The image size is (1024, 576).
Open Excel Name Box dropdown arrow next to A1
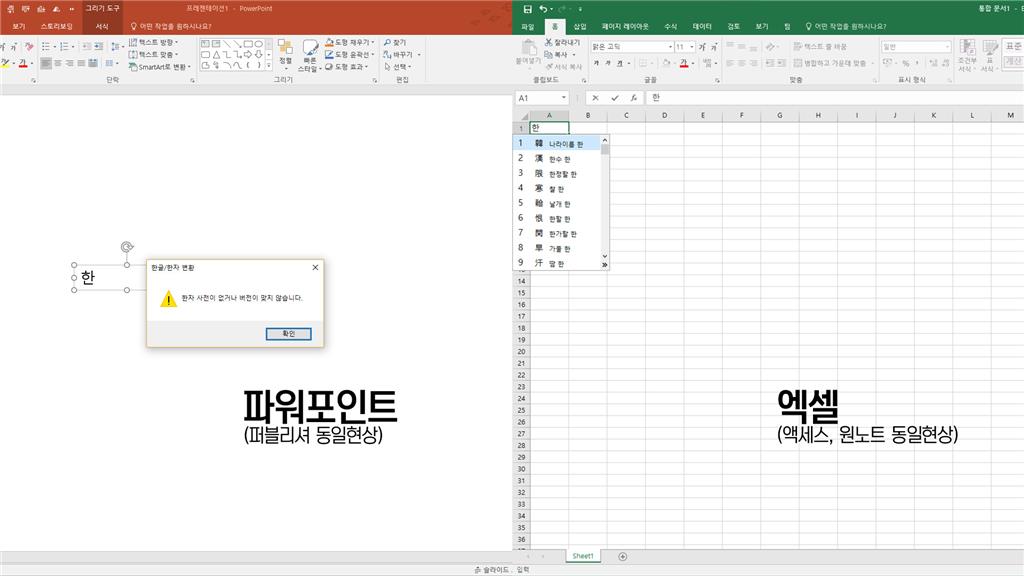(564, 98)
